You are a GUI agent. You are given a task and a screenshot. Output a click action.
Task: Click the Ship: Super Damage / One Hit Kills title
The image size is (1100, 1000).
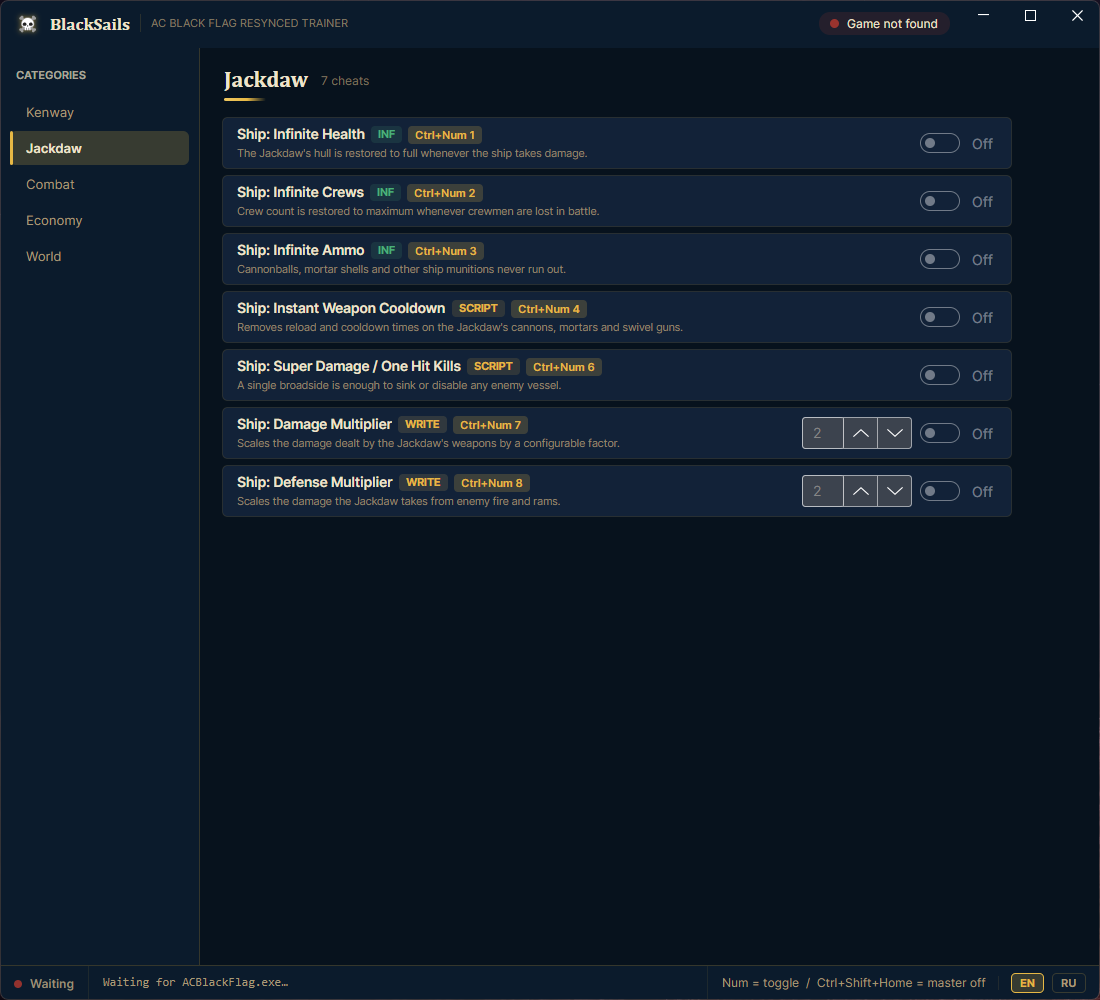349,366
